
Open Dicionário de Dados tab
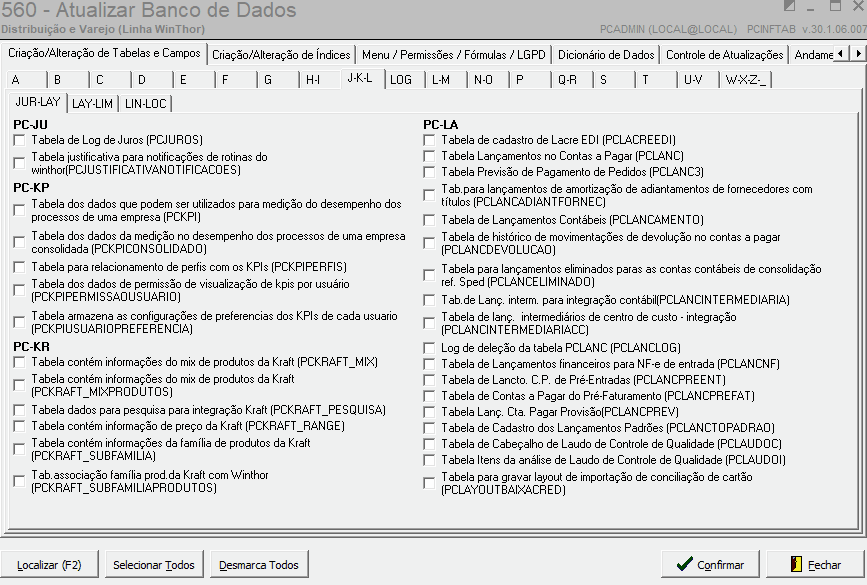(x=606, y=55)
